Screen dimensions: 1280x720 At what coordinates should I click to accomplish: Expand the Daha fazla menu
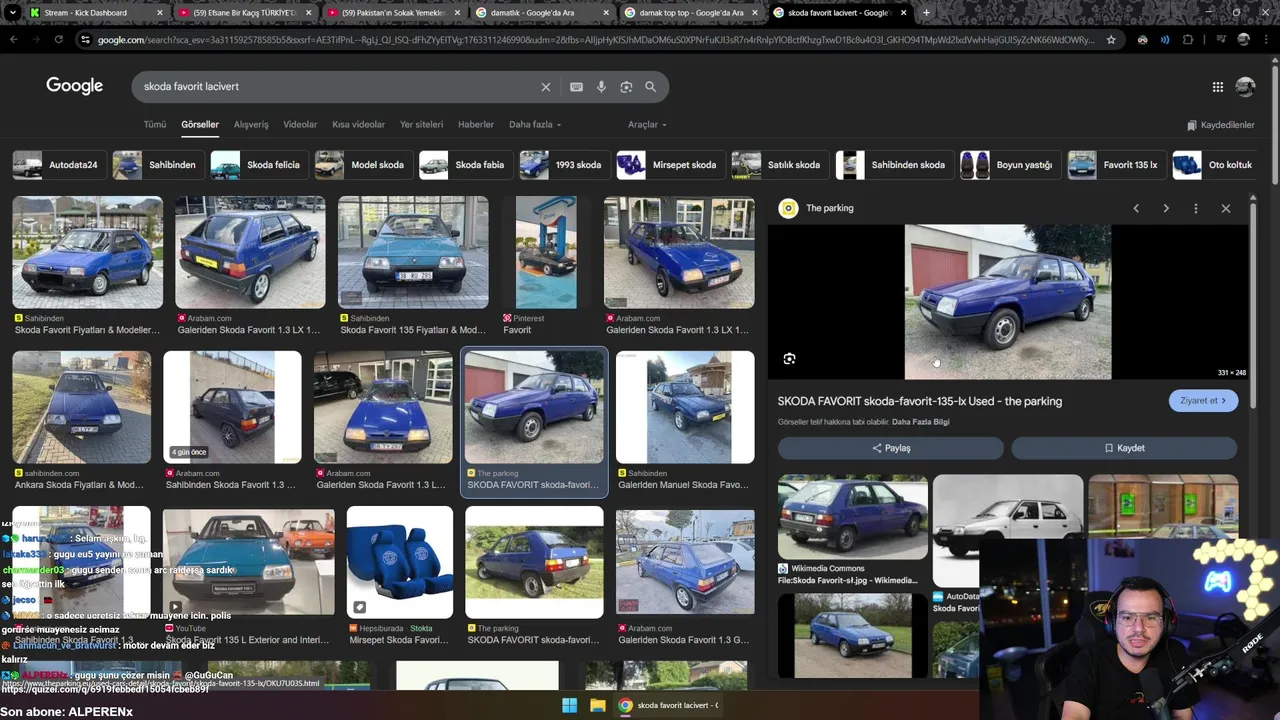pyautogui.click(x=535, y=125)
